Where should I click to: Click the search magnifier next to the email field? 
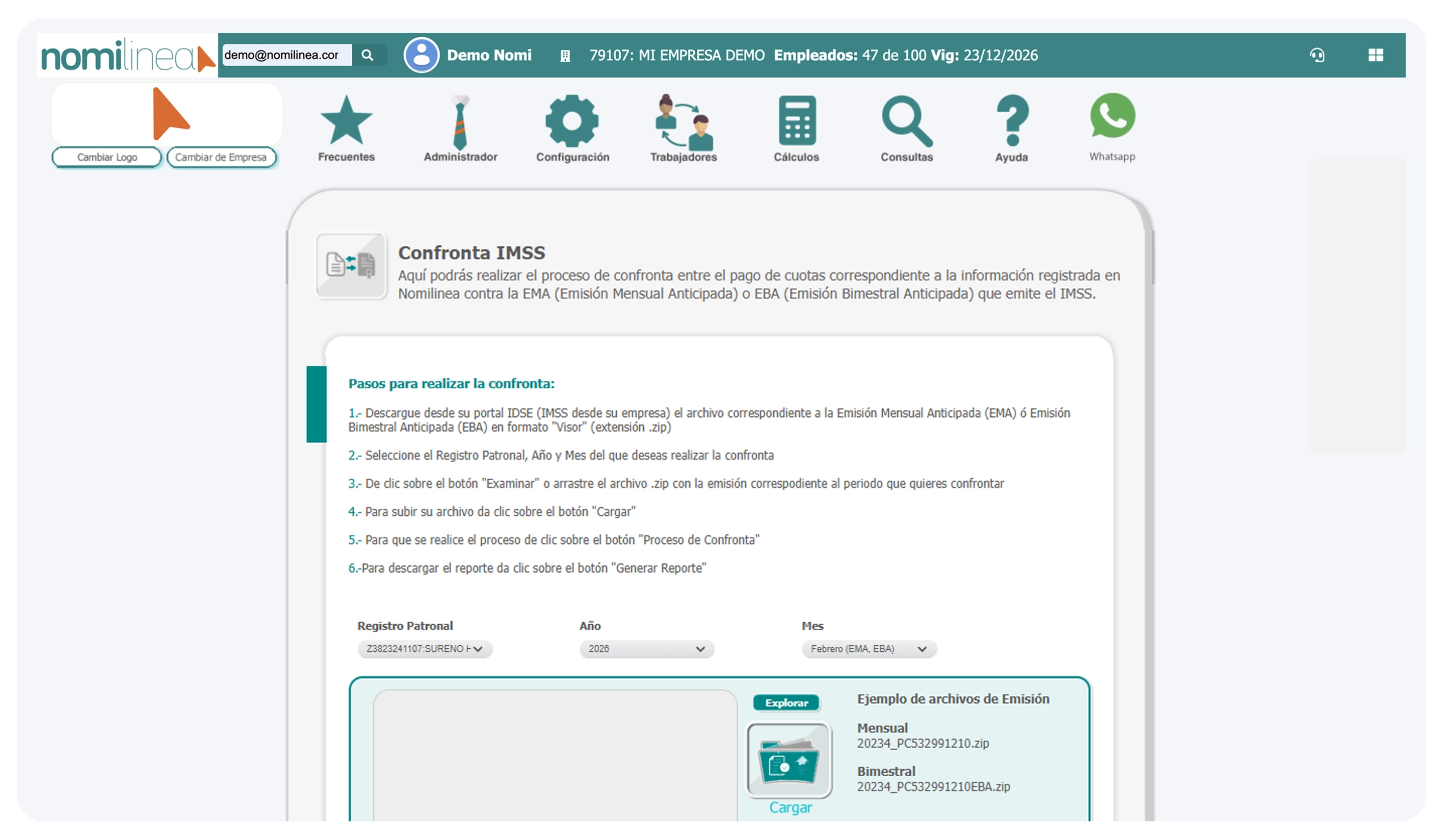(x=368, y=55)
